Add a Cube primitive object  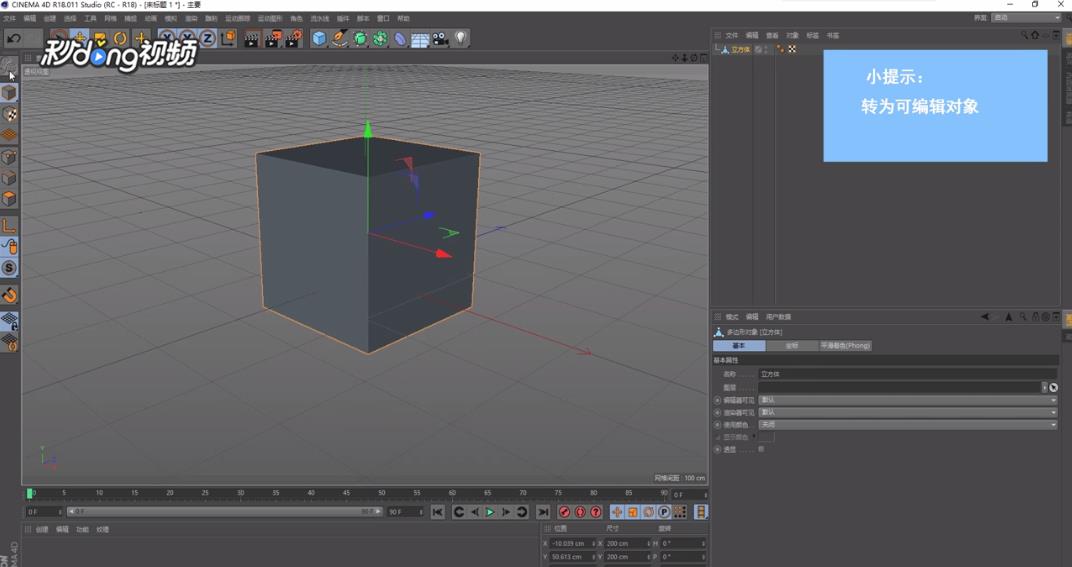pos(319,39)
